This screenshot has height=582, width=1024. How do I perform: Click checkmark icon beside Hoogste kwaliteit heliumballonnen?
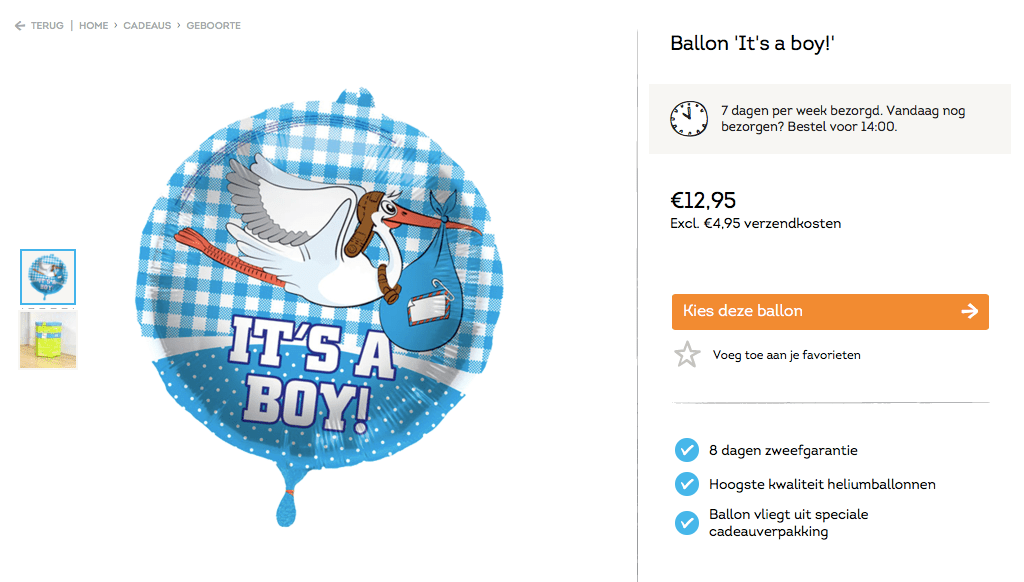tap(686, 484)
